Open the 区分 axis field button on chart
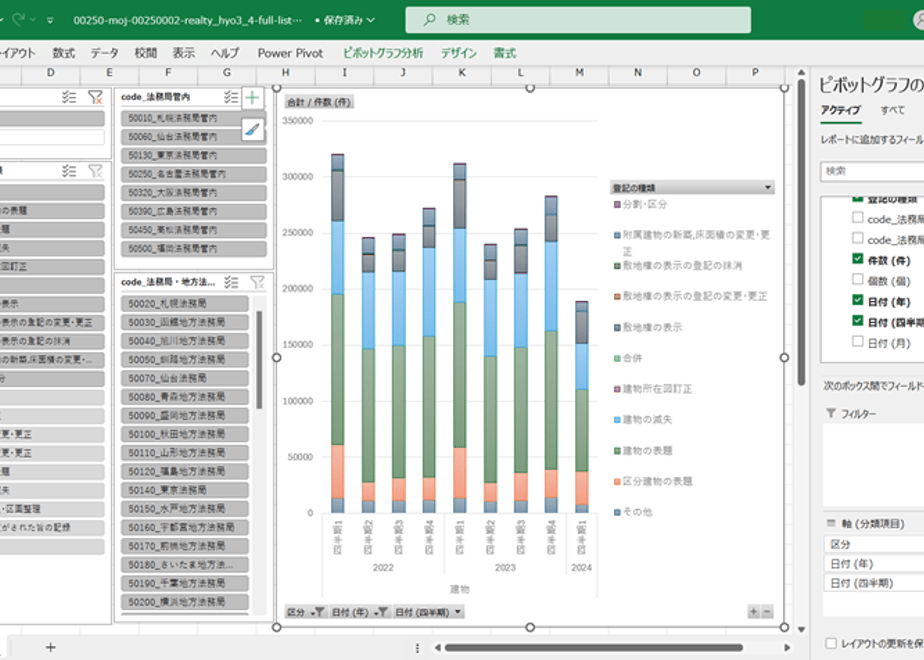Viewport: 924px width, 660px height. click(305, 612)
